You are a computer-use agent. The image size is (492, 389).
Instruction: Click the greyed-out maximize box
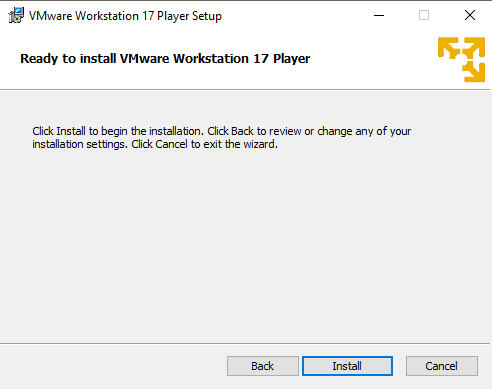(424, 15)
